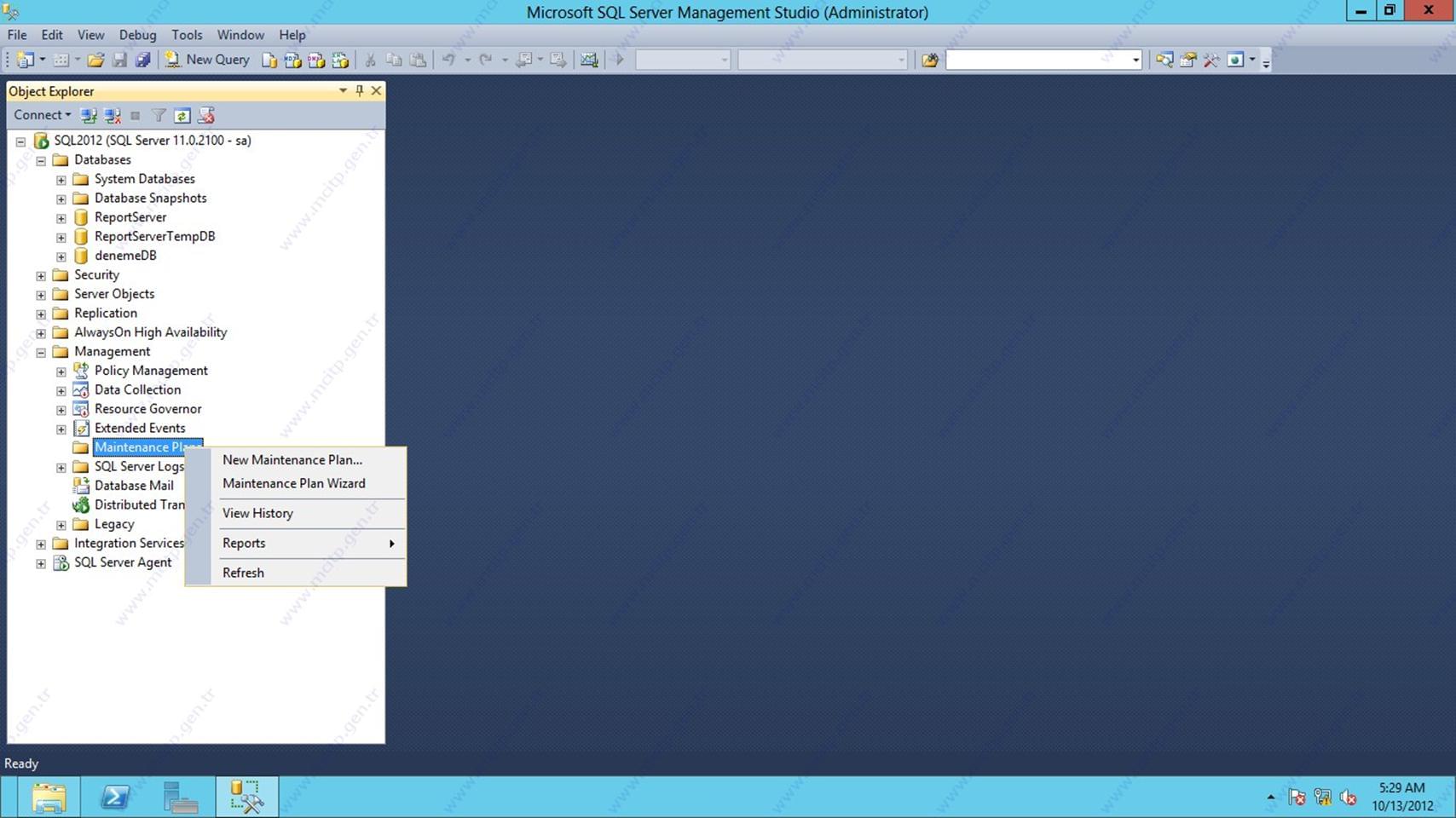Screen dimensions: 1456x818
Task: Click the Properties Window toolbar icon
Action: [x=1187, y=60]
